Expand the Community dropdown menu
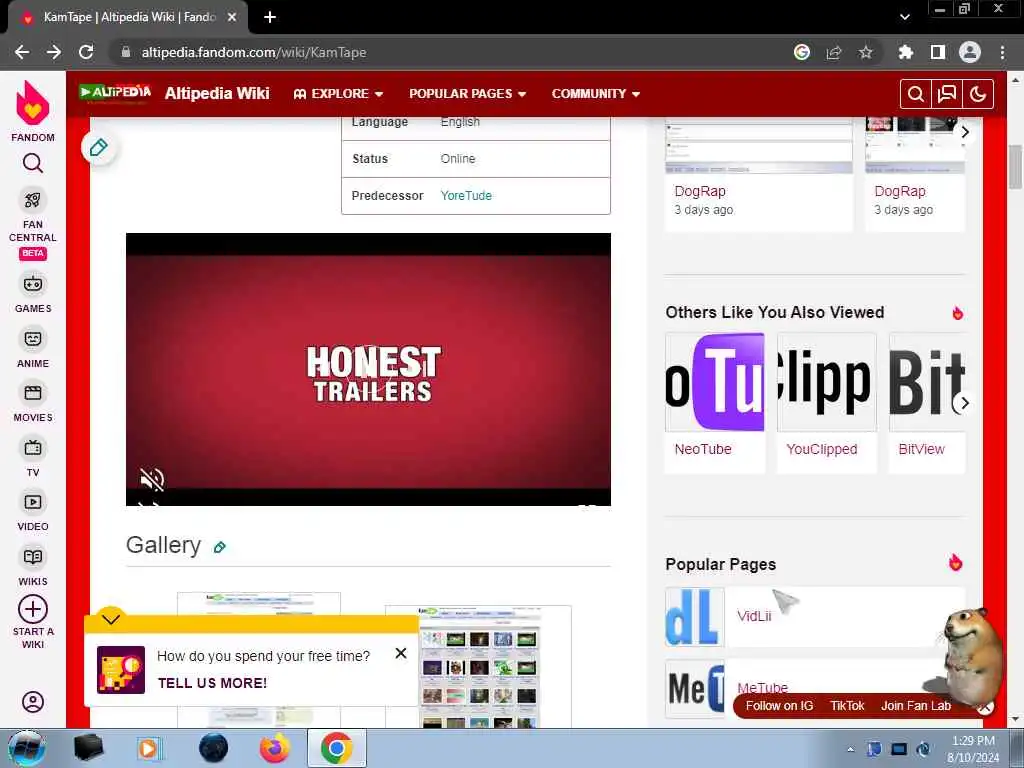Screen dimensions: 1024x768 [x=596, y=94]
